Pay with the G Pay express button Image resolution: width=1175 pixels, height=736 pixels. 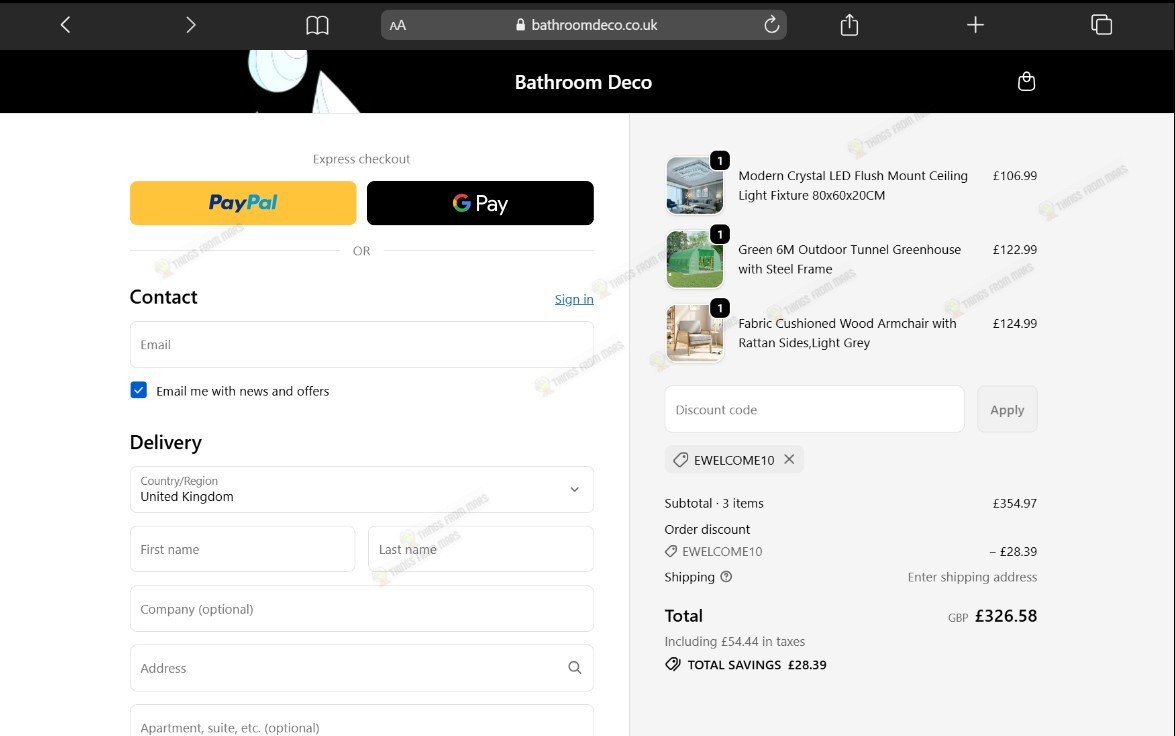(480, 203)
